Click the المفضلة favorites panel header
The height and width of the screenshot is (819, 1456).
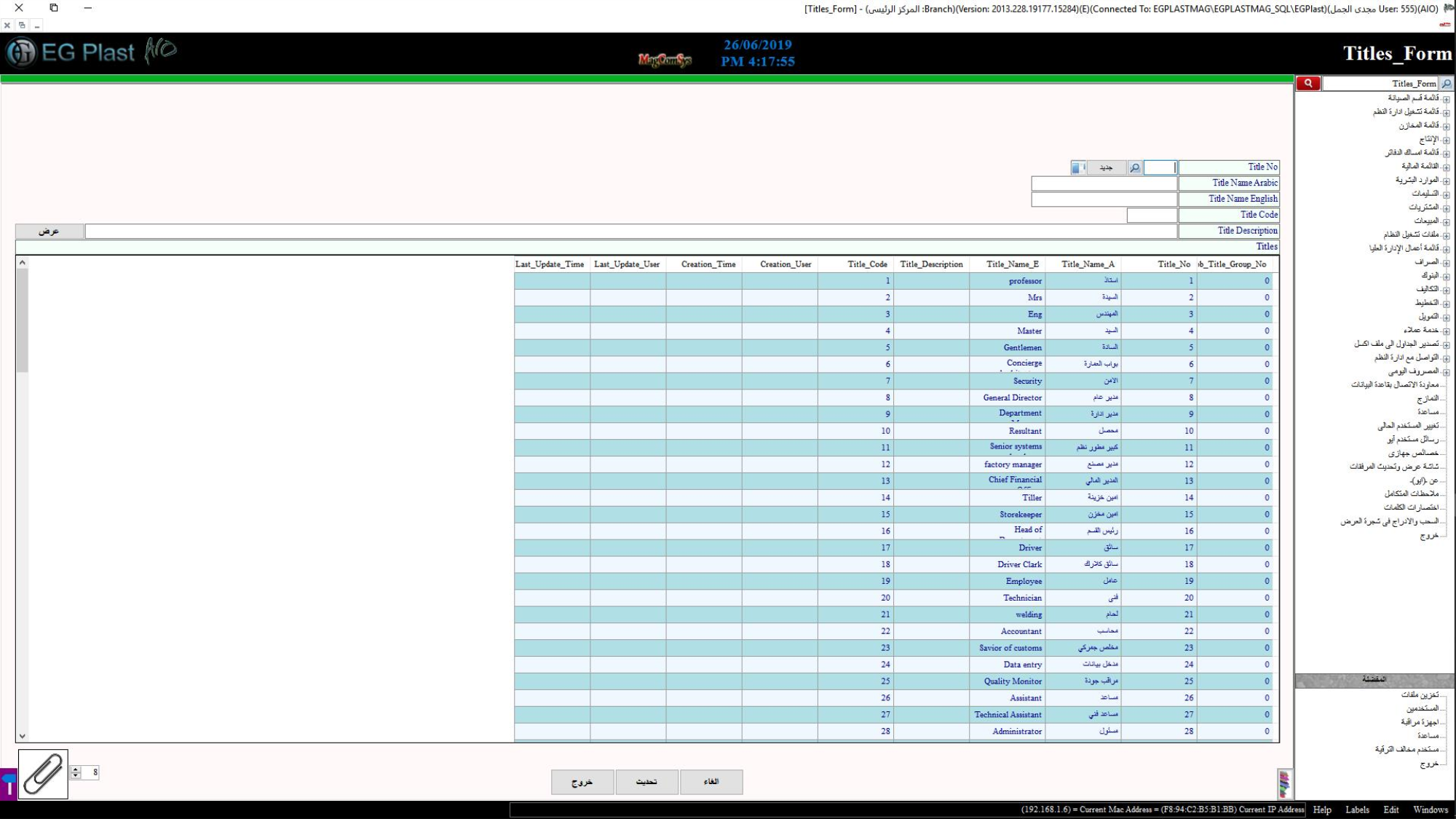click(1374, 680)
